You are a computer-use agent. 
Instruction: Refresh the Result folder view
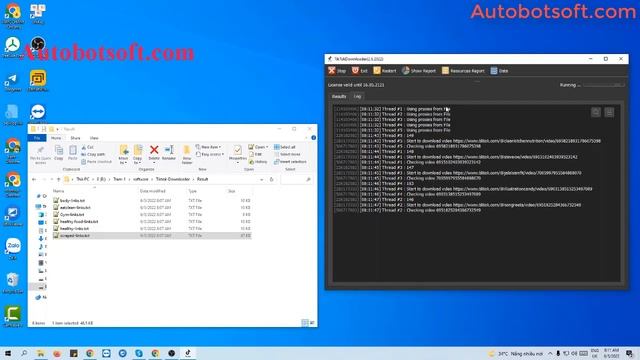(271, 179)
